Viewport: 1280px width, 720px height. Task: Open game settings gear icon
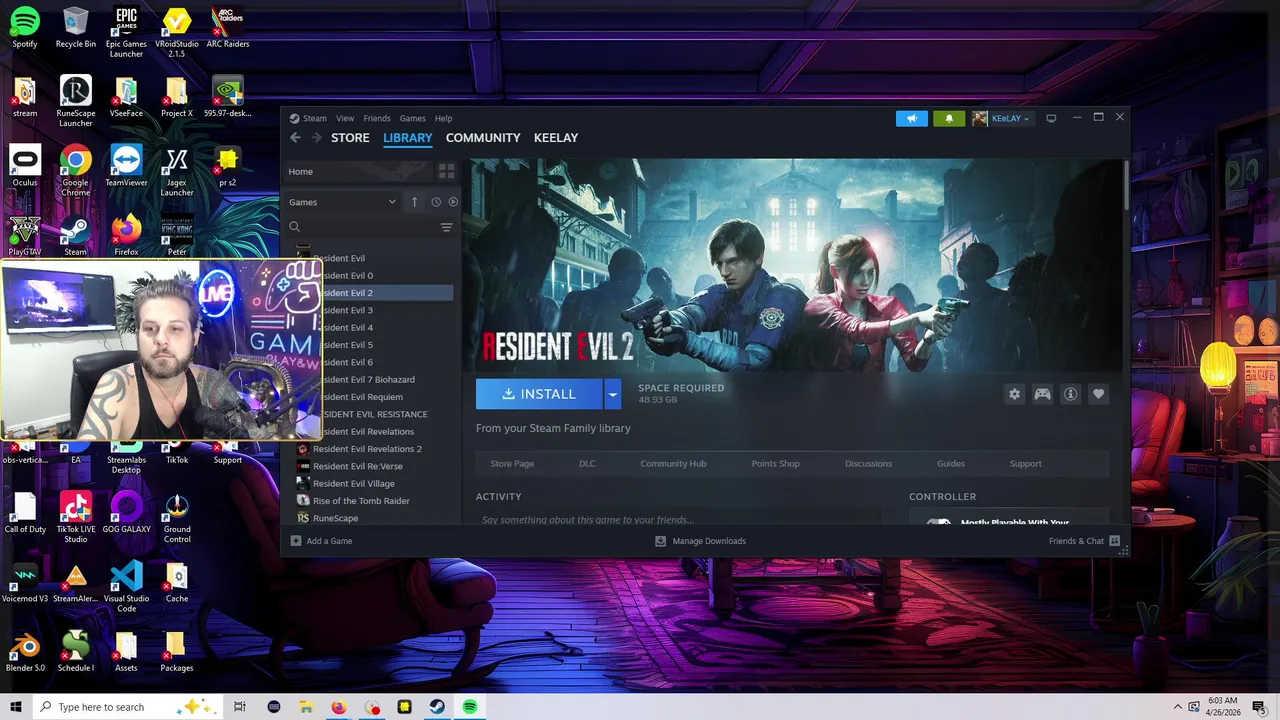(1014, 394)
